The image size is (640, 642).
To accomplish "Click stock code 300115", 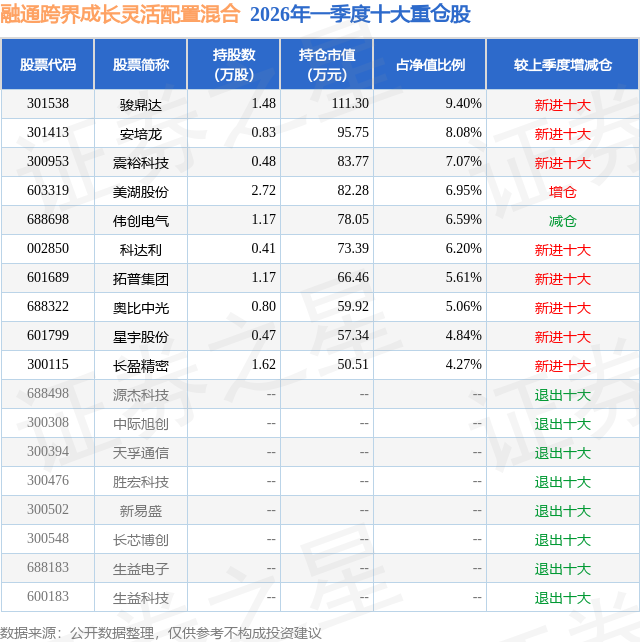I will (x=48, y=365).
